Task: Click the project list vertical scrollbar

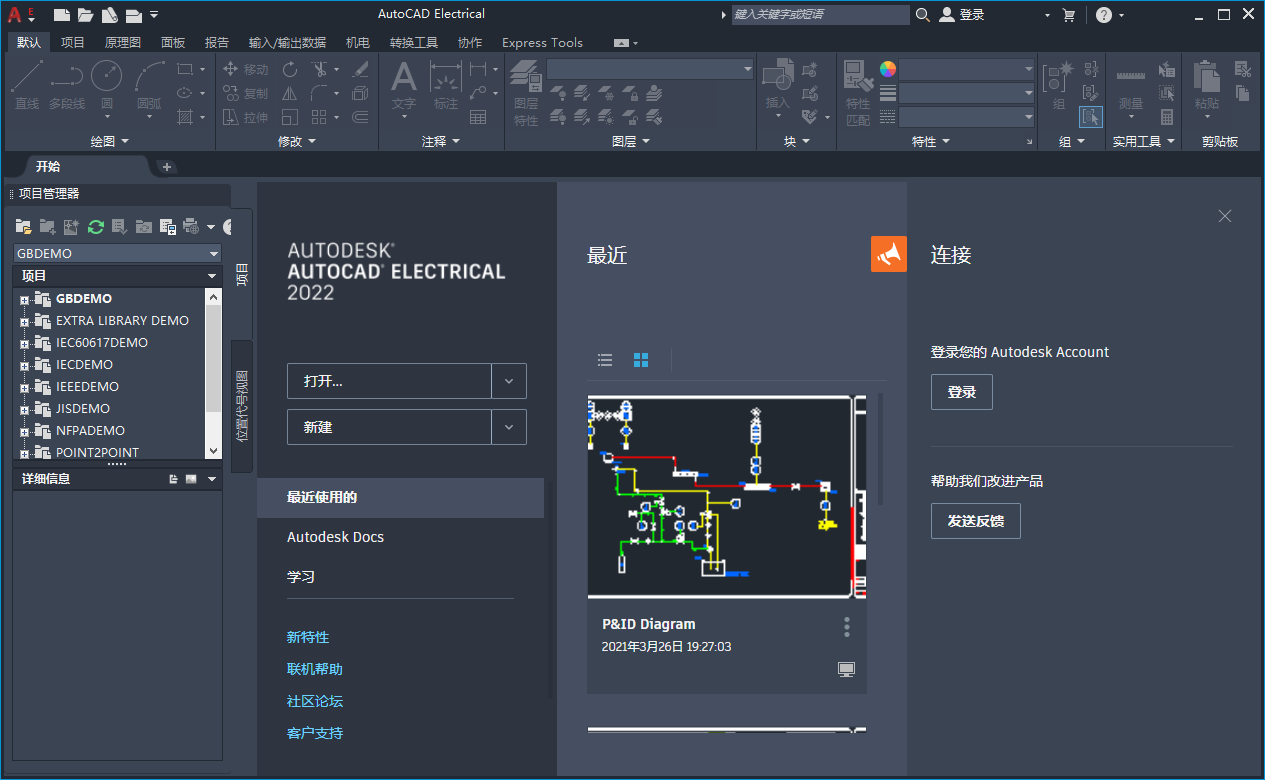Action: click(213, 360)
